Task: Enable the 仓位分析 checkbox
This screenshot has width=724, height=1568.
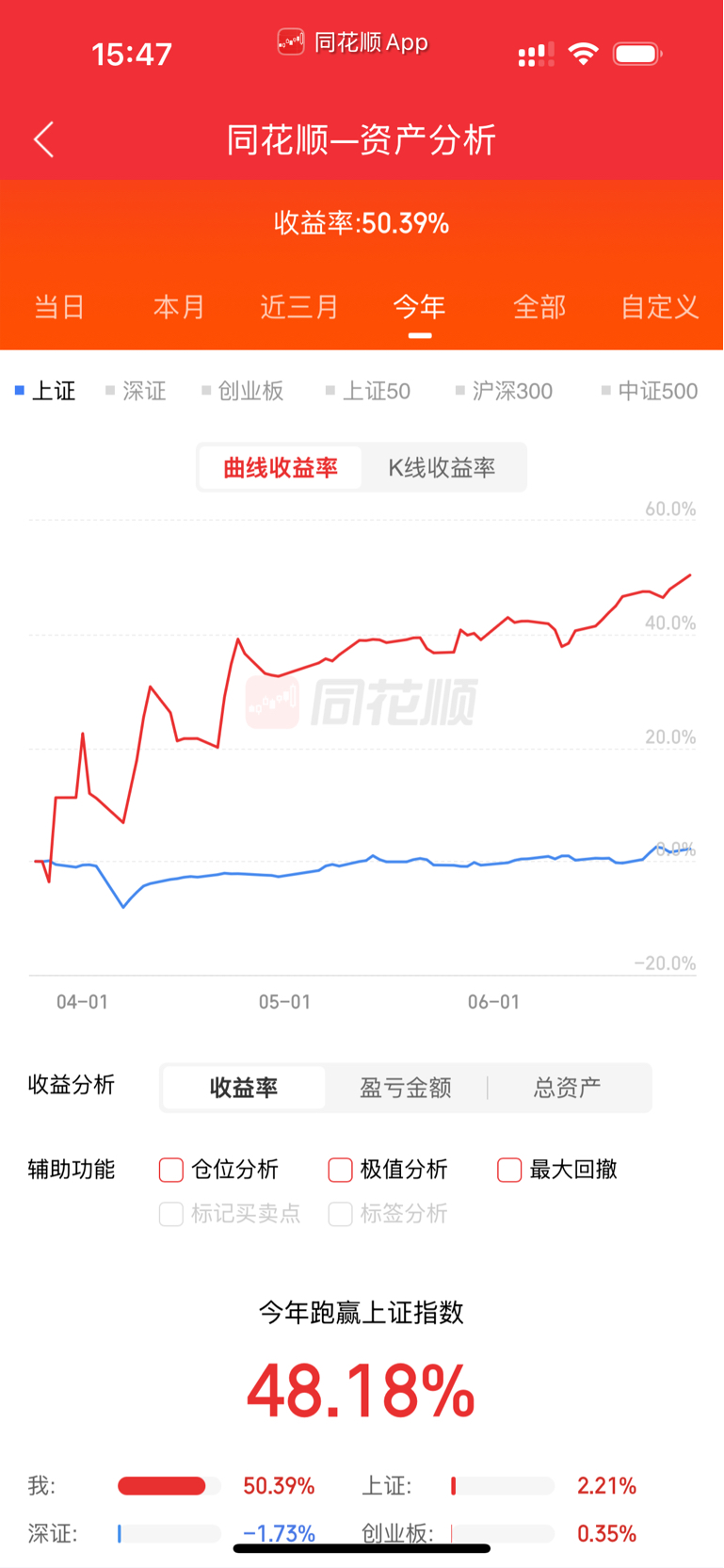Action: (170, 1170)
